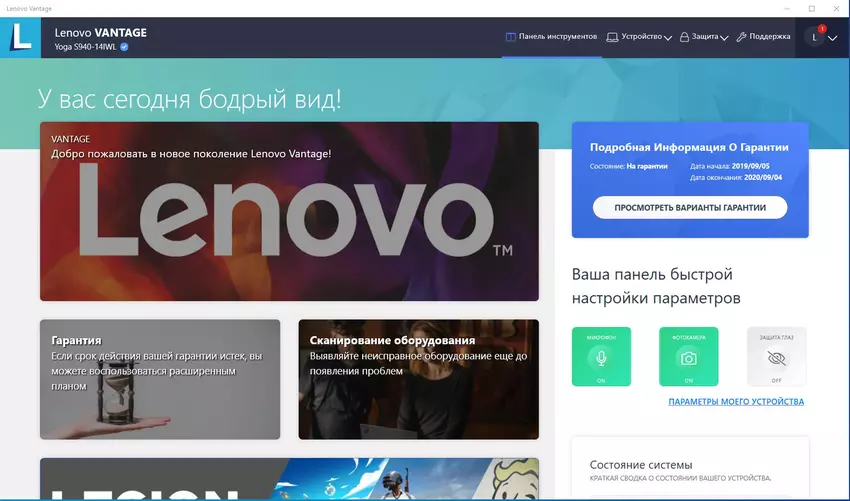Toggle the Фотокамера quick setting off
Screen dimensions: 850x501
689,357
